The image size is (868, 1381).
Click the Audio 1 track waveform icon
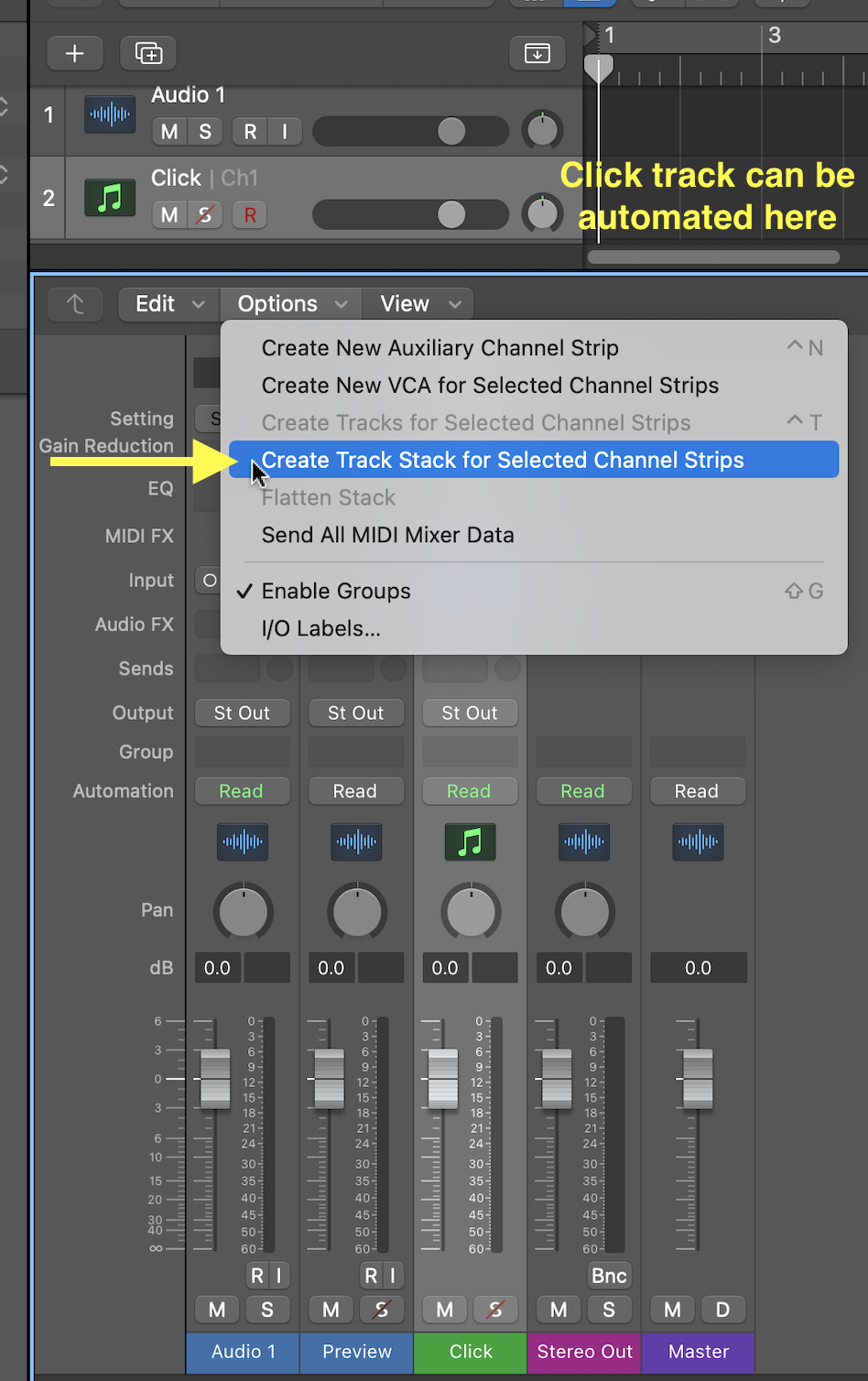[110, 114]
